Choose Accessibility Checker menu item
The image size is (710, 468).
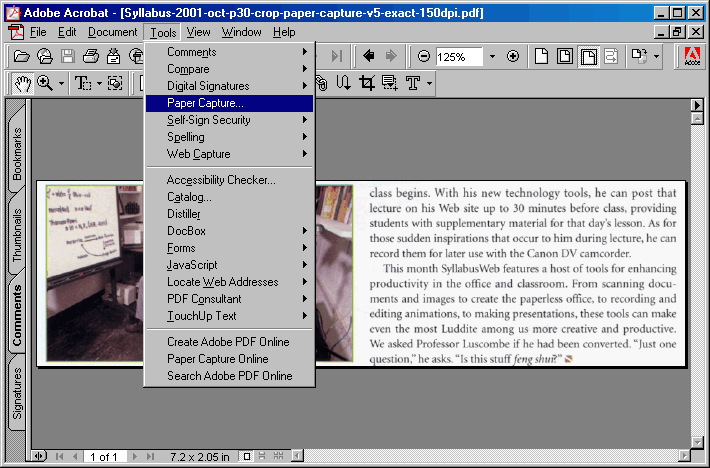coord(229,180)
